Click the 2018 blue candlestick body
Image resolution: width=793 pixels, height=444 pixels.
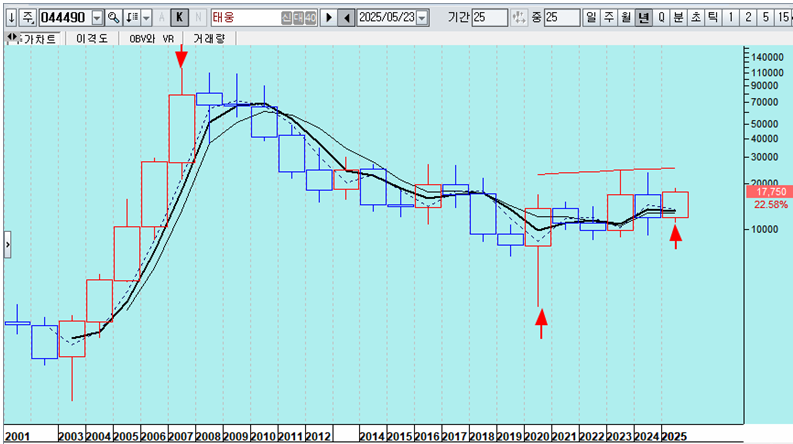point(483,214)
